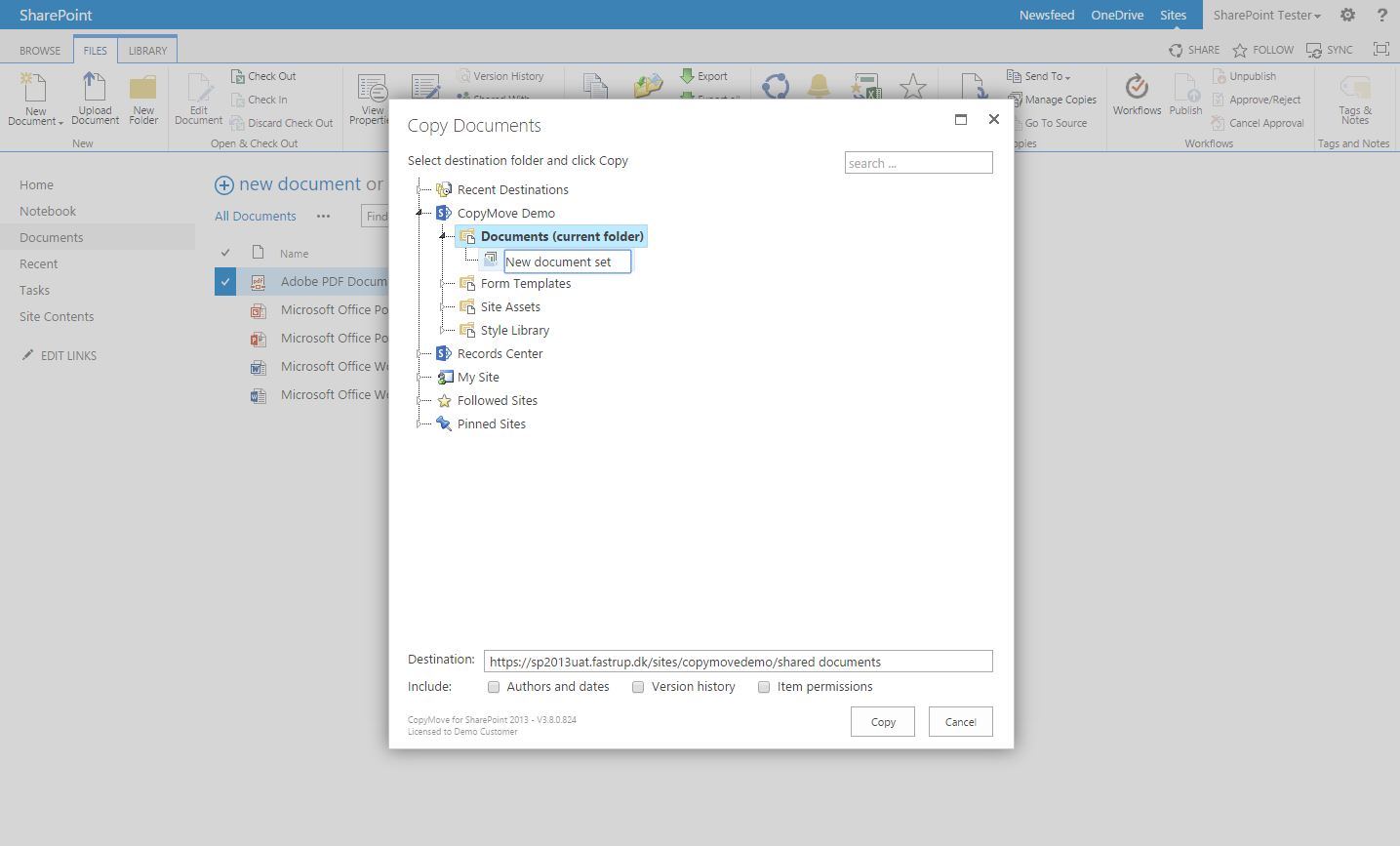1400x846 pixels.
Task: Open OneDrive in top bar
Action: (1117, 15)
